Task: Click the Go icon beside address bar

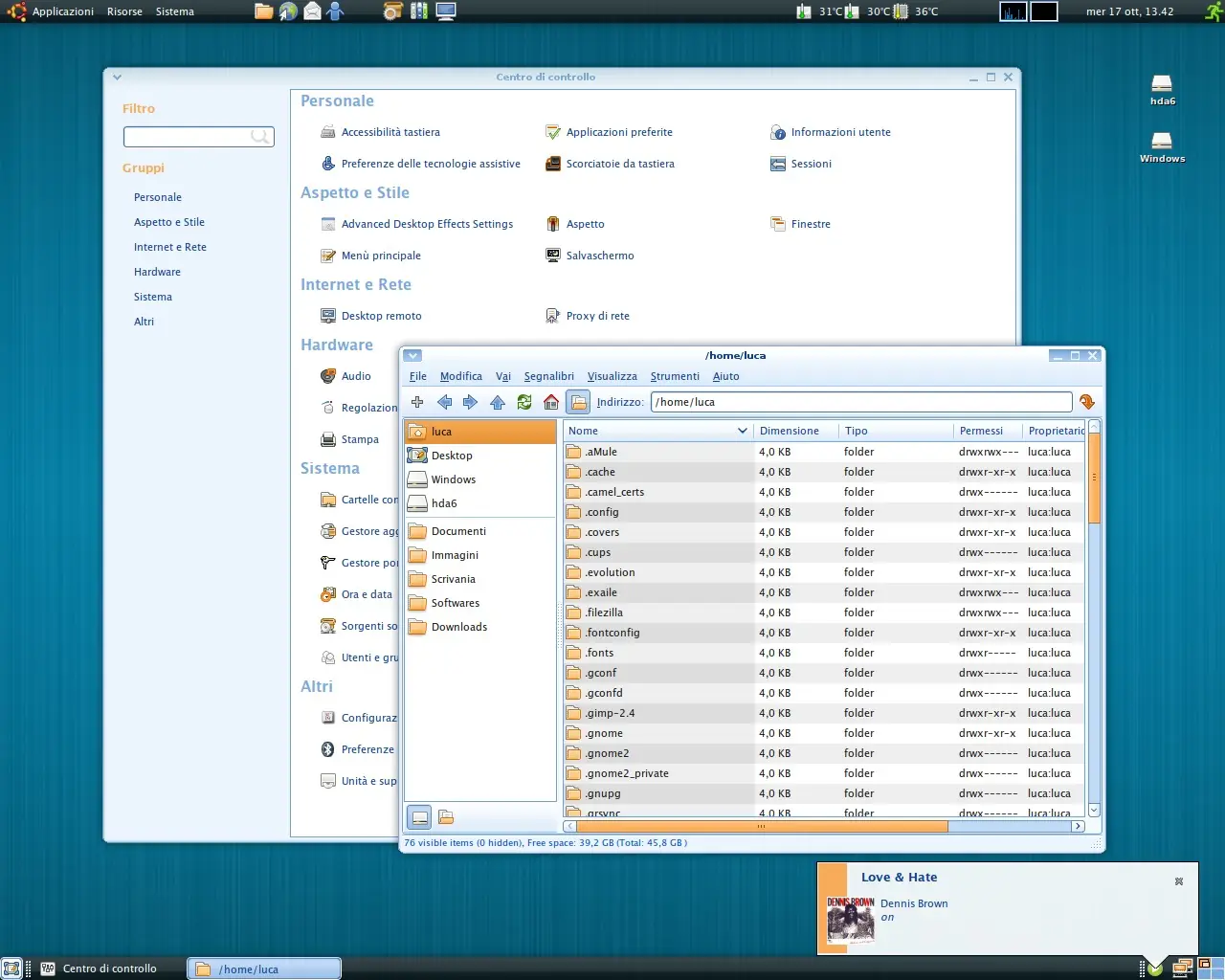Action: tap(1087, 402)
